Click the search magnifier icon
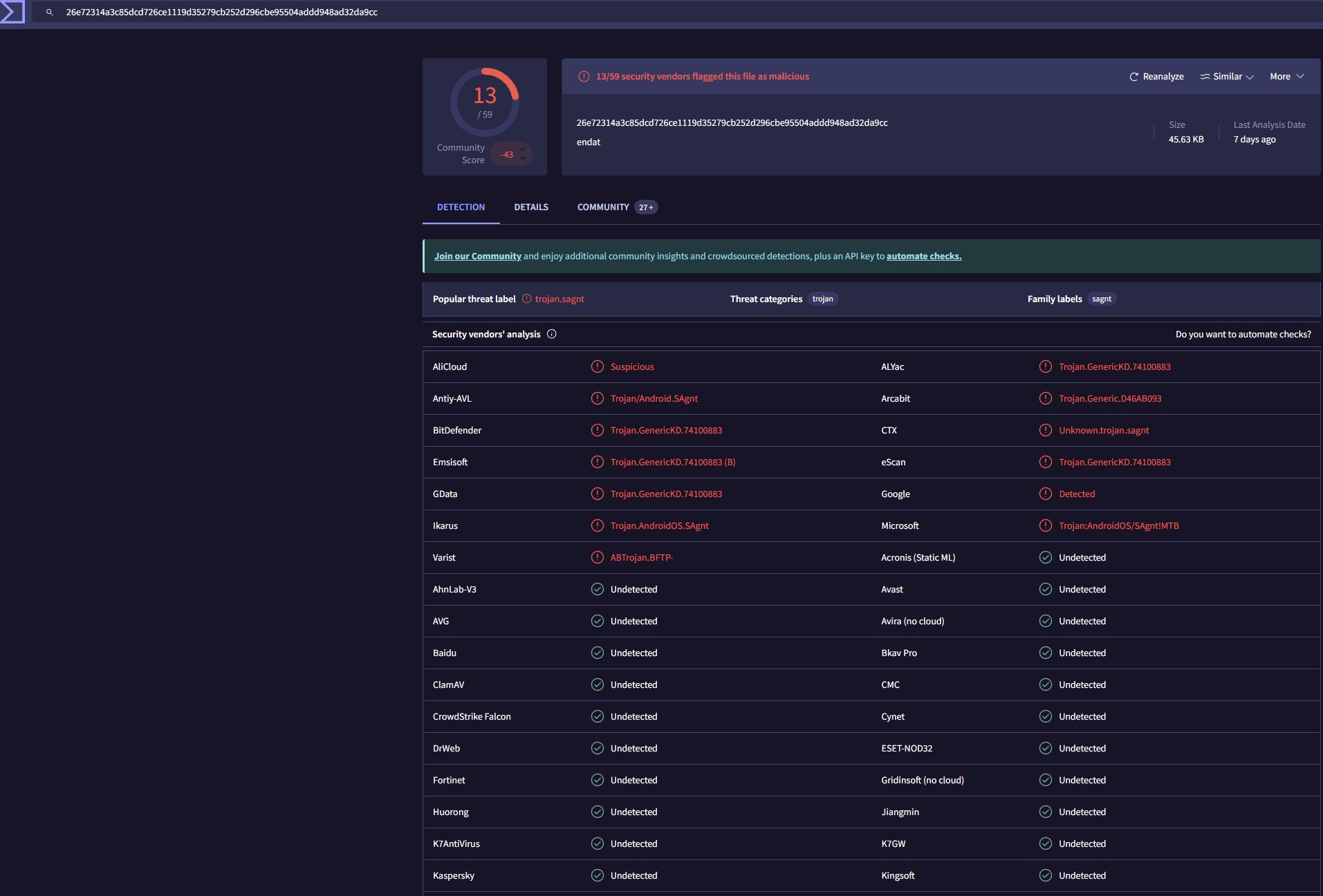The image size is (1323, 896). [x=49, y=12]
